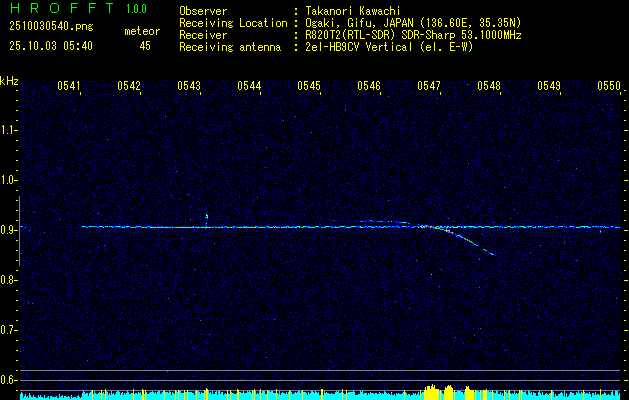The height and width of the screenshot is (400, 629).
Task: Click the 0545 time label
Action: (x=309, y=87)
